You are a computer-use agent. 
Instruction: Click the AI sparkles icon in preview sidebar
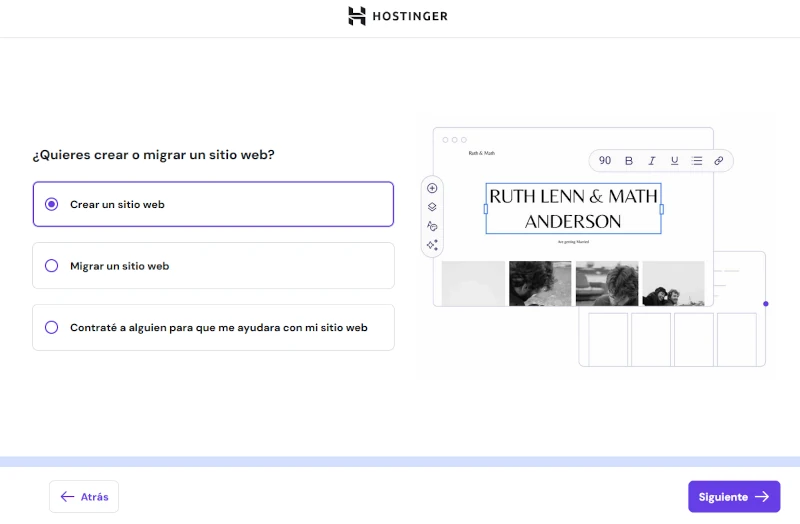point(432,245)
